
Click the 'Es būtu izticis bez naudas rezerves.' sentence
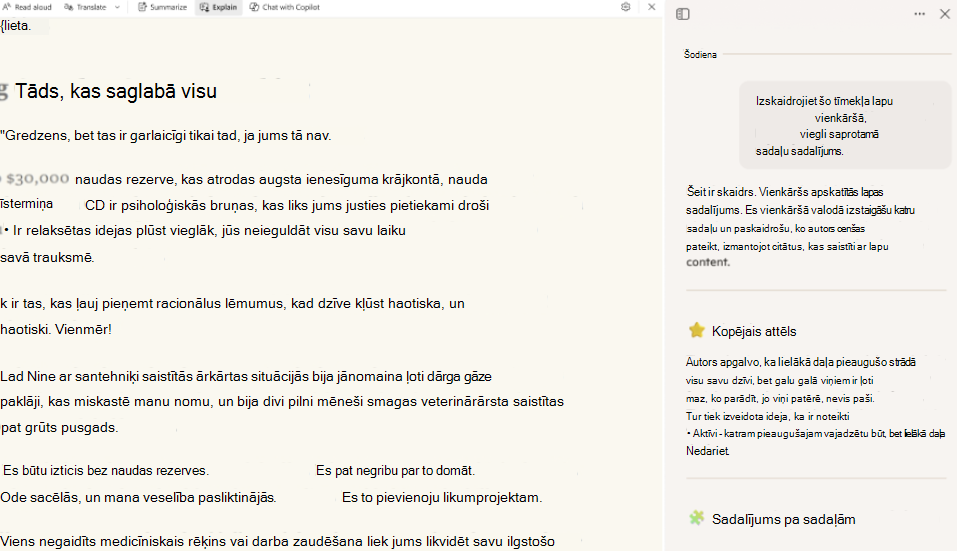[106, 470]
